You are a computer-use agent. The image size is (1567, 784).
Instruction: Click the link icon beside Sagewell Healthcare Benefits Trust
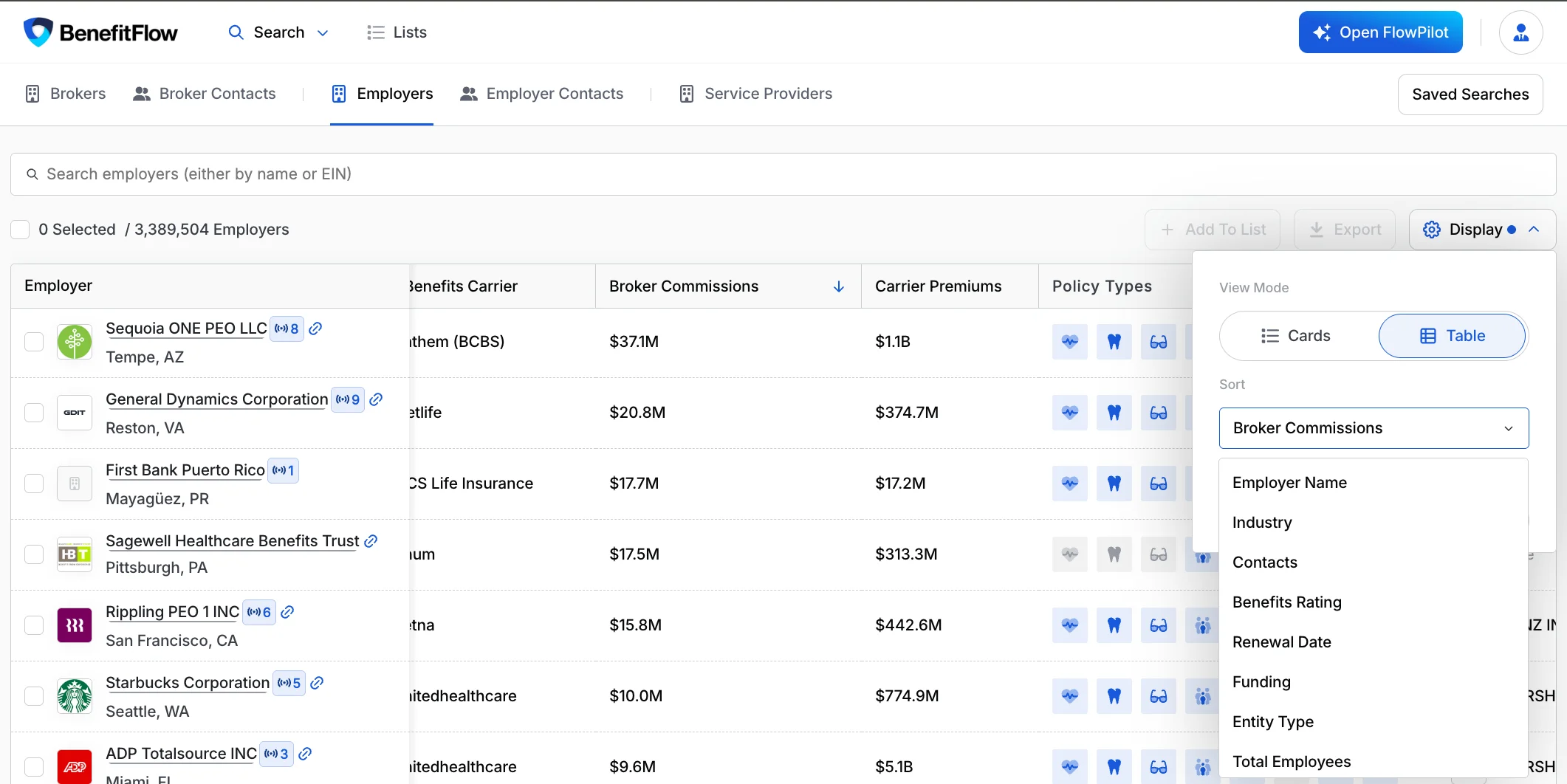[371, 541]
